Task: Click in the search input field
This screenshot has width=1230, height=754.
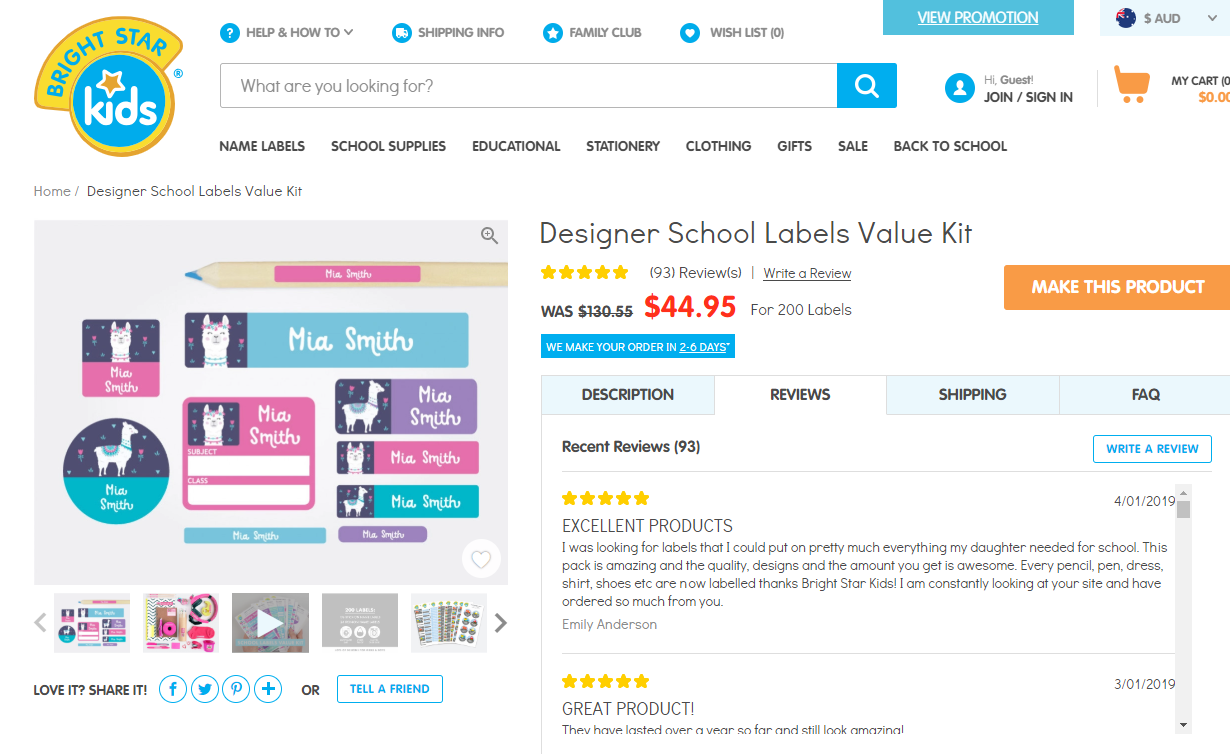Action: pyautogui.click(x=528, y=86)
